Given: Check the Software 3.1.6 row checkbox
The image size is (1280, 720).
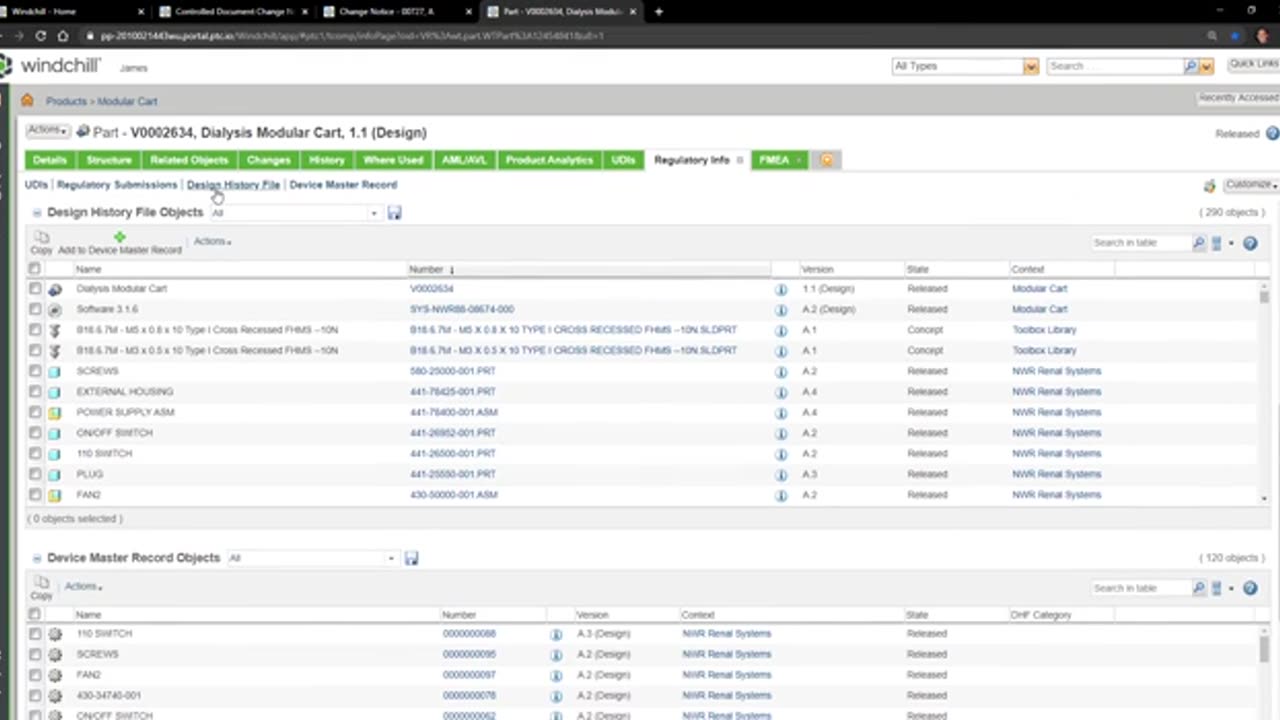Looking at the screenshot, I should (35, 309).
